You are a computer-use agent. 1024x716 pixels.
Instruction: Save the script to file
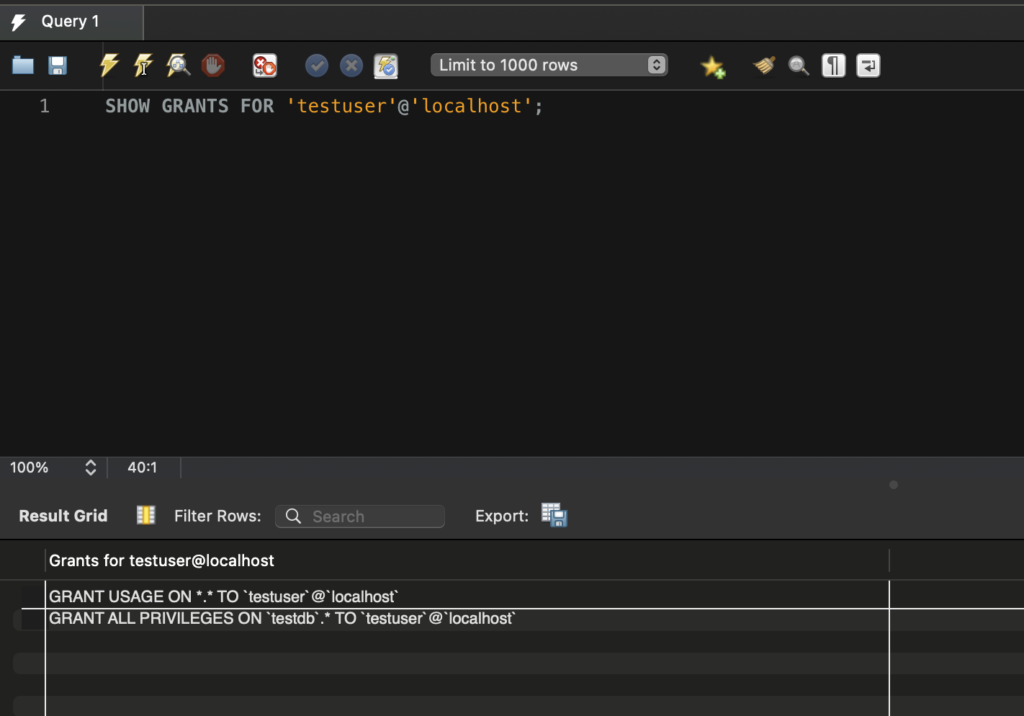coord(57,66)
